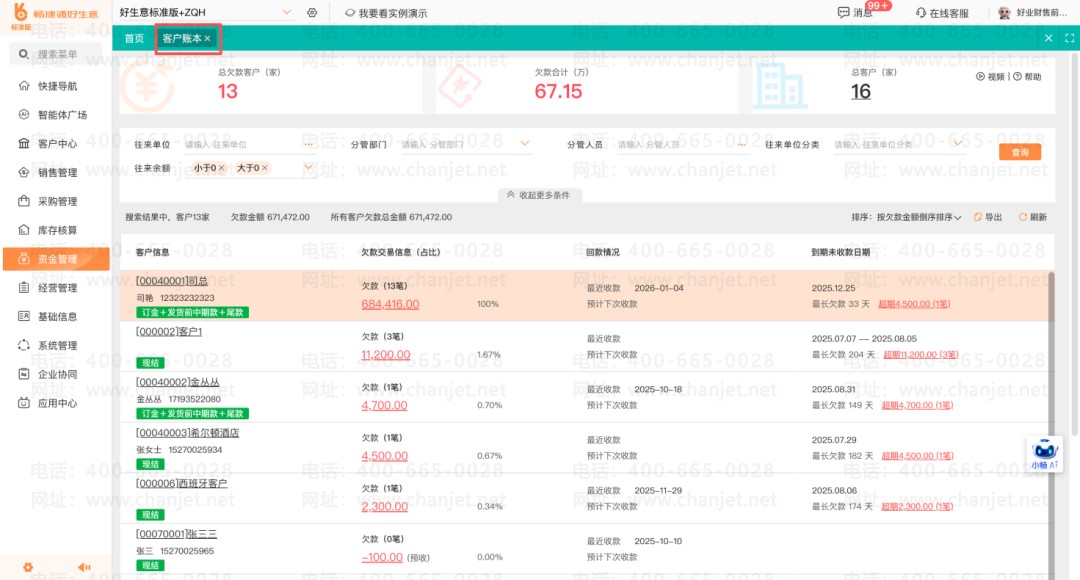Open overdue link 超期11,200.00 (3笔)
1080x580 pixels.
click(920, 355)
